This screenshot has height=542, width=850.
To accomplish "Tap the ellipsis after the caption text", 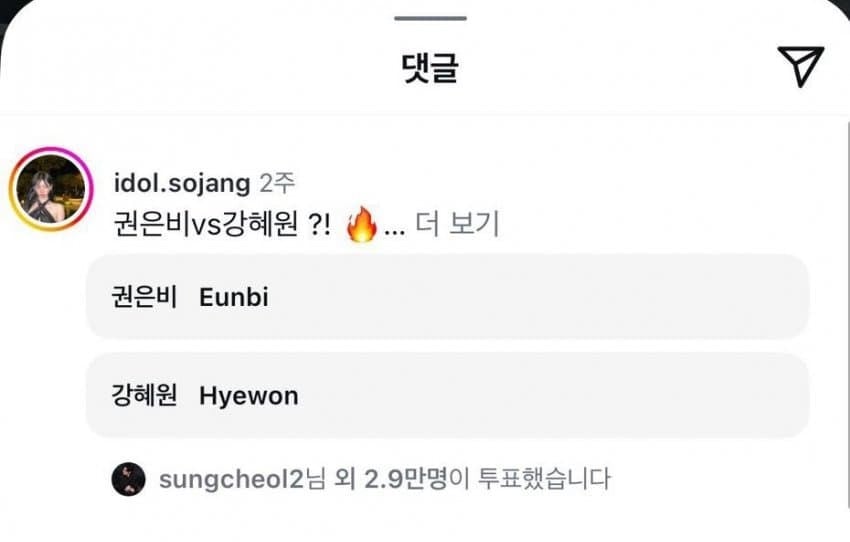I will point(394,232).
